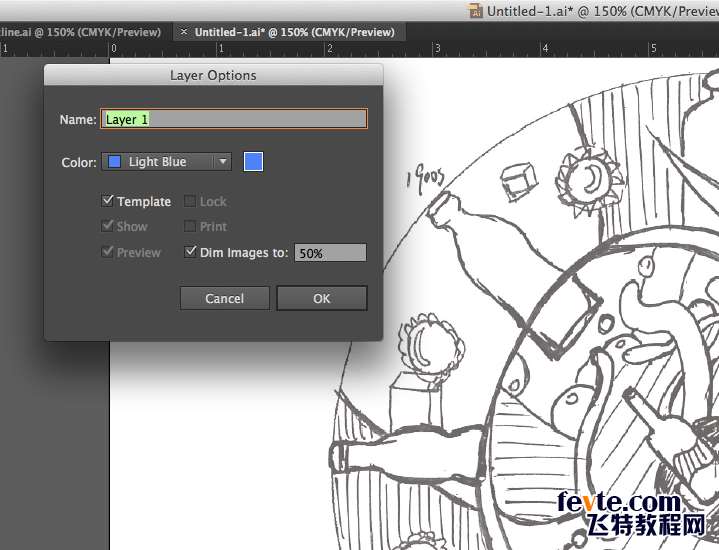
Task: Toggle the Show checkbox
Action: [x=108, y=227]
